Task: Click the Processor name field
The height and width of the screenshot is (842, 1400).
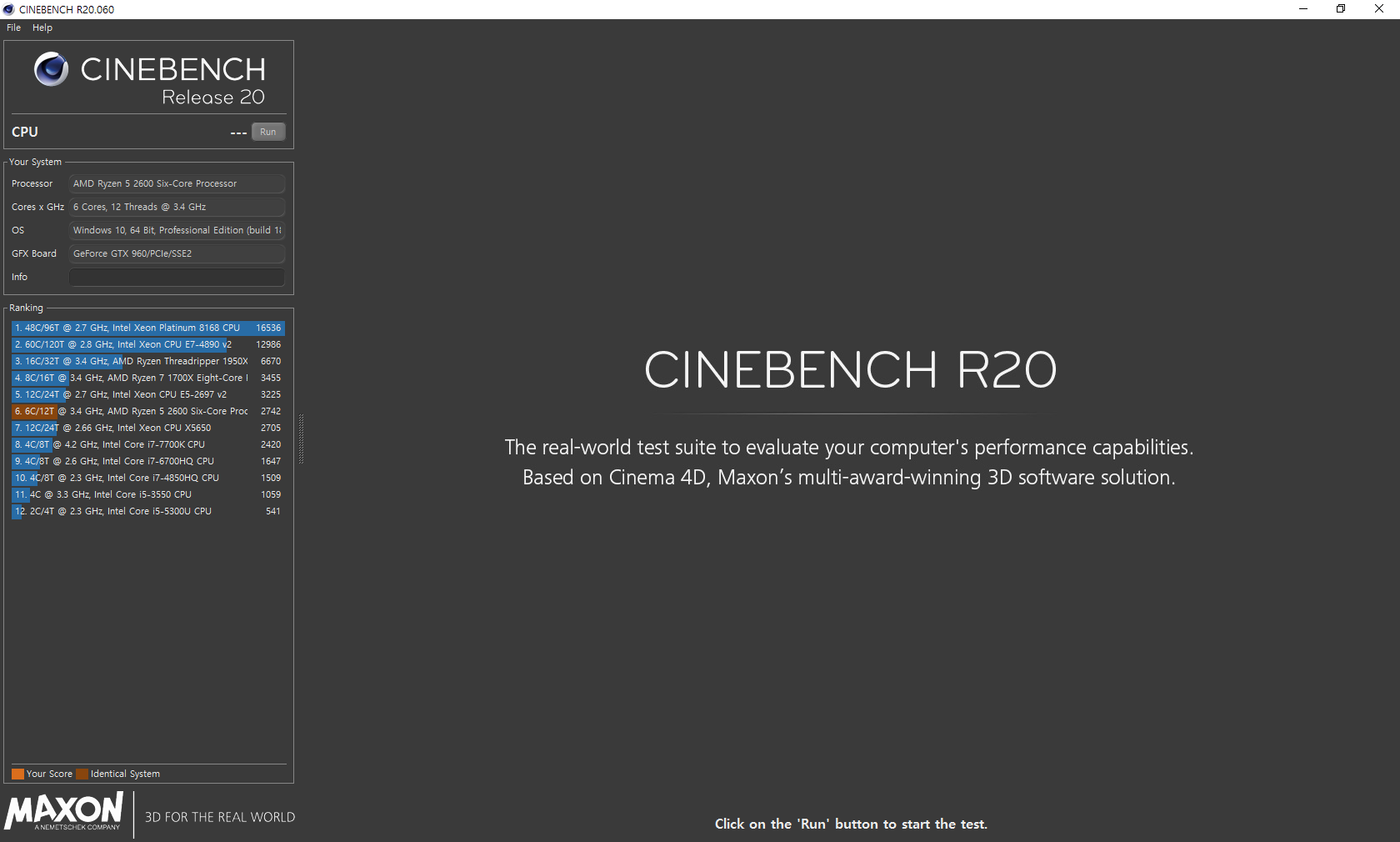Action: [x=177, y=183]
